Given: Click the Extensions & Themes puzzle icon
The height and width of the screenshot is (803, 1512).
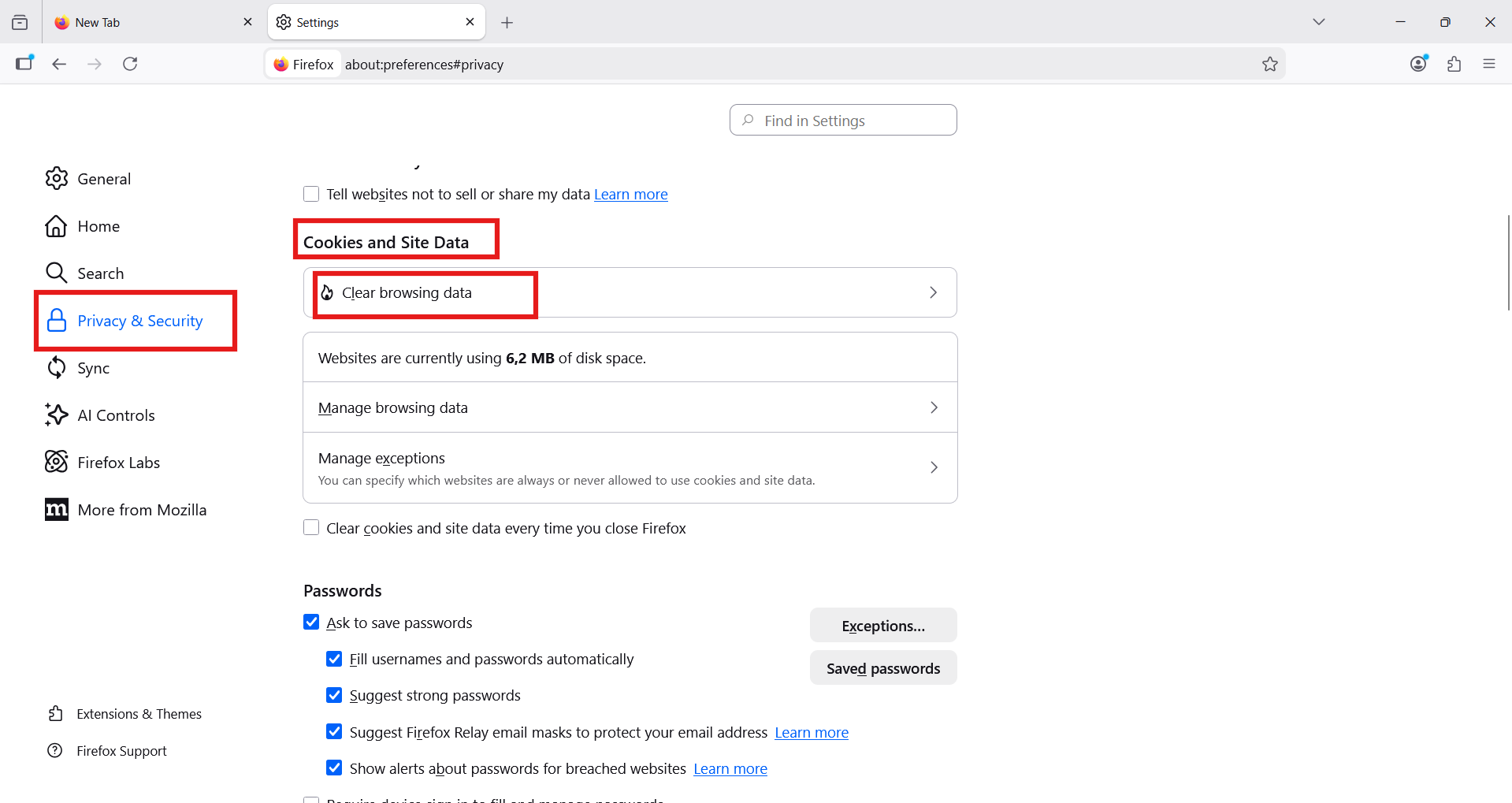Looking at the screenshot, I should tap(55, 714).
